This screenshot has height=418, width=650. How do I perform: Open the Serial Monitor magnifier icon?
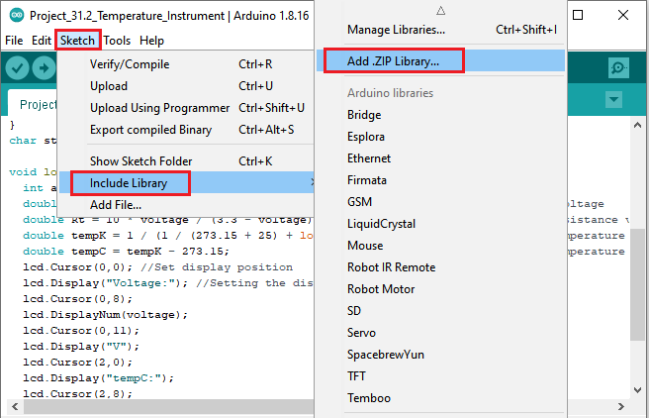618,68
